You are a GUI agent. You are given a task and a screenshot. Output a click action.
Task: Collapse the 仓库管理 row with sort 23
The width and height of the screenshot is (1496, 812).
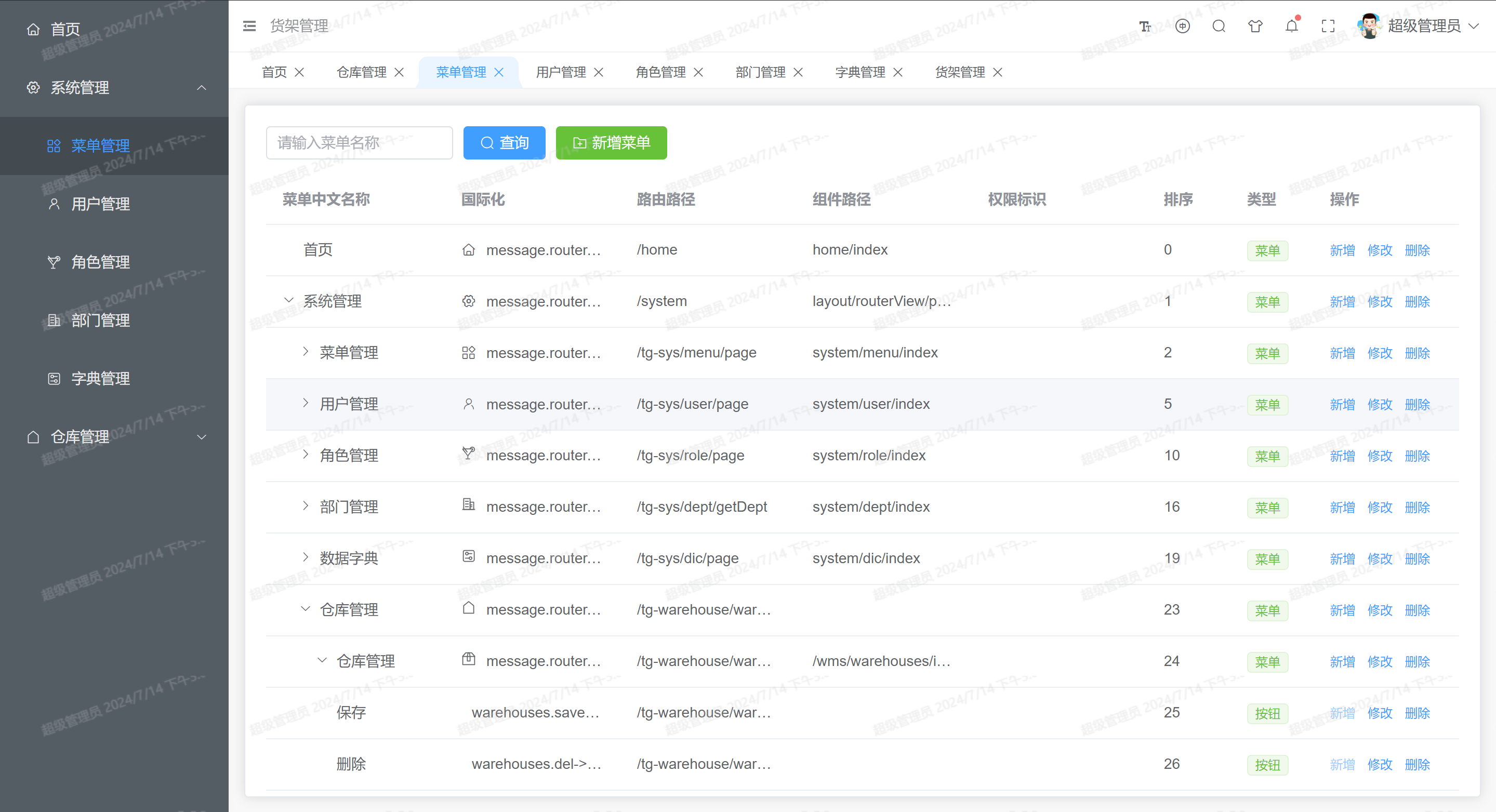(306, 609)
